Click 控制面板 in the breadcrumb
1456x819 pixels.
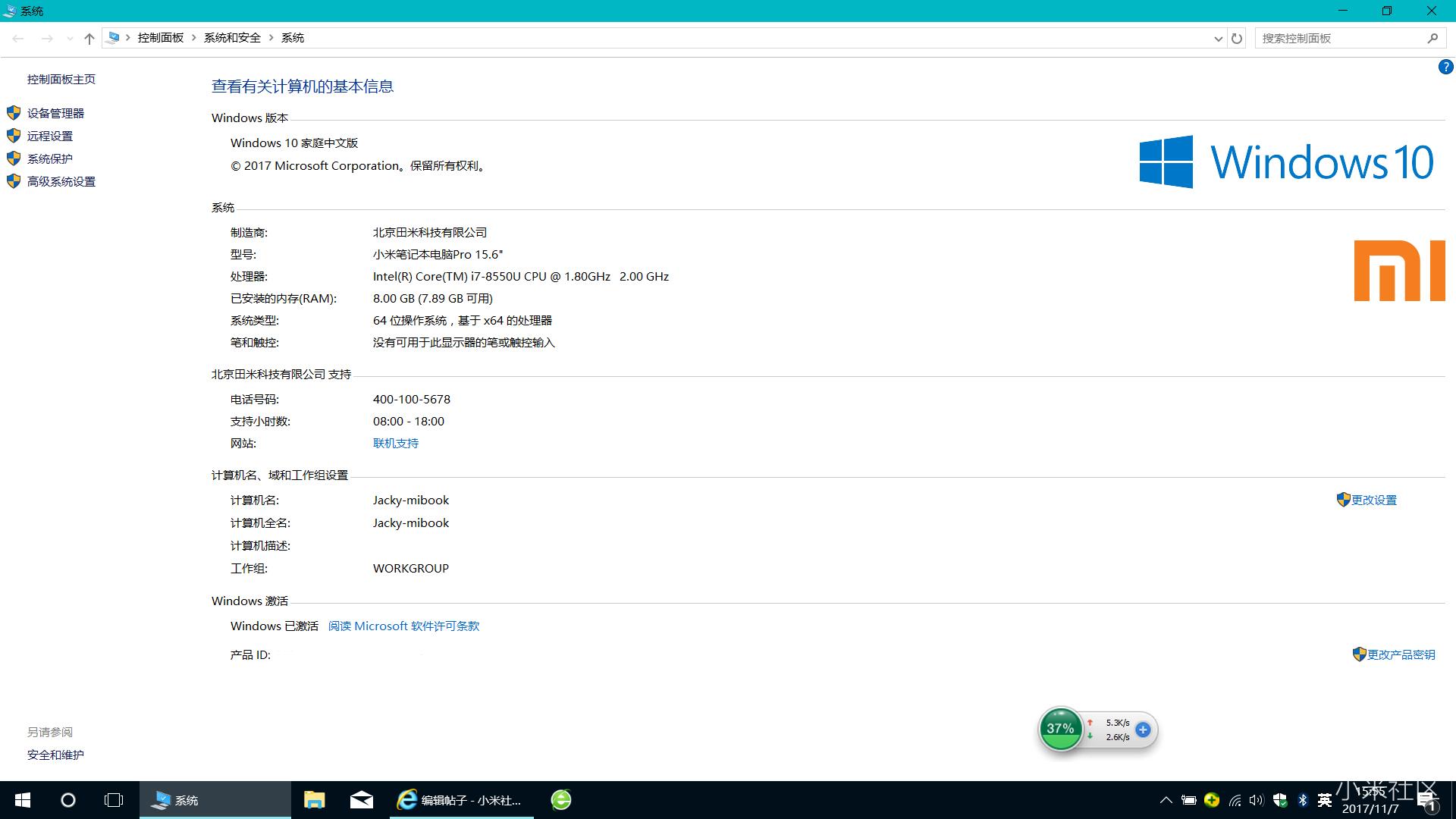click(x=161, y=38)
